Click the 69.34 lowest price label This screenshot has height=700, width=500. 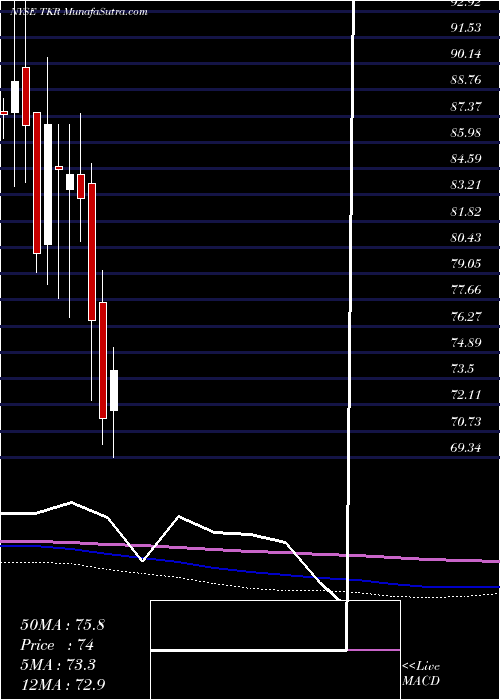466,447
